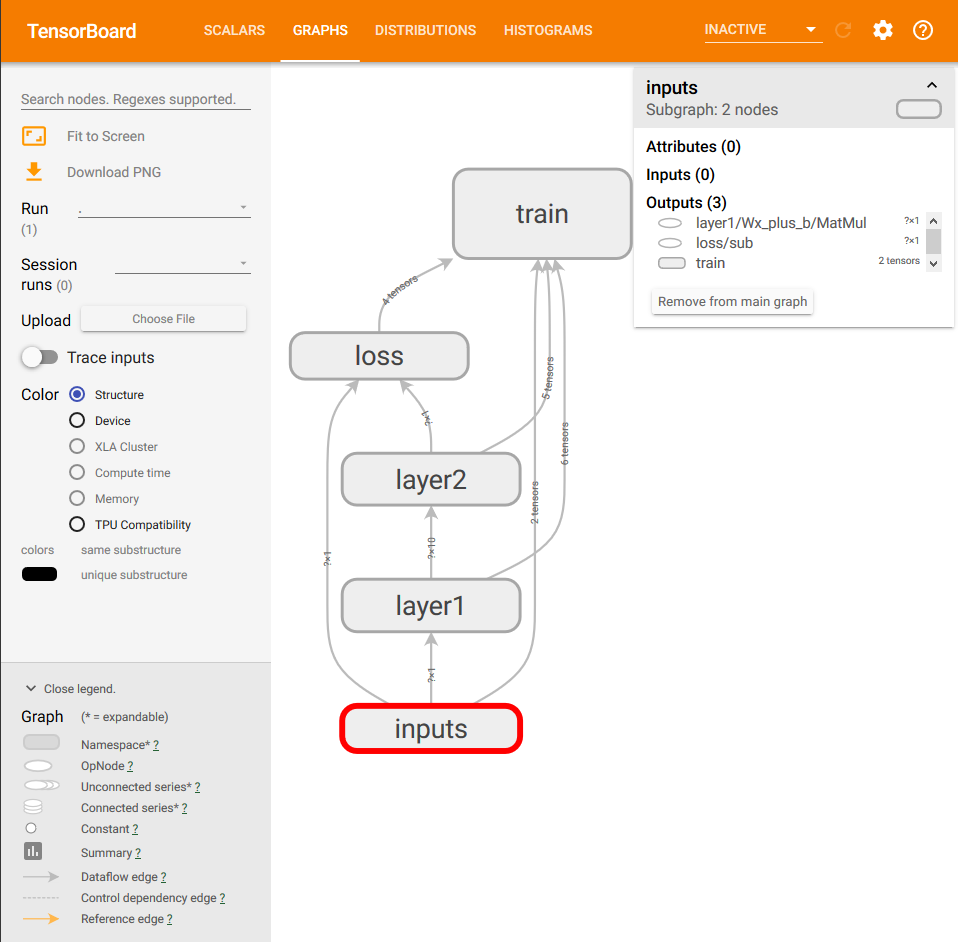Screen dimensions: 958x942
Task: Open the Constant help question link
Action: (135, 829)
